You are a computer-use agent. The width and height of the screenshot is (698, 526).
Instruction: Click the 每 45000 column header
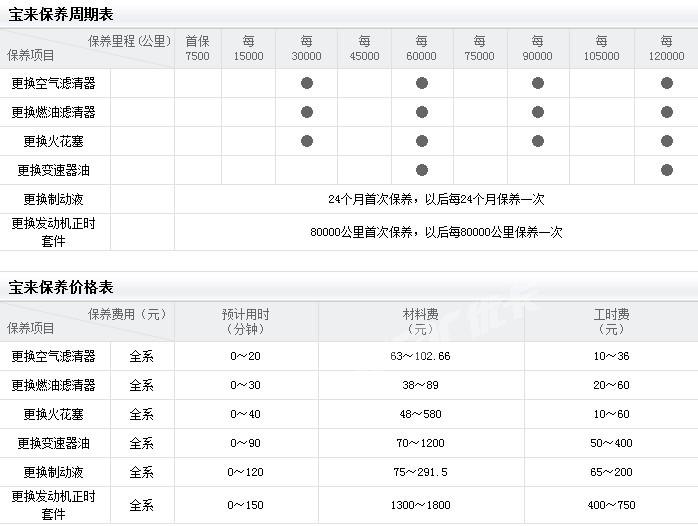click(x=364, y=49)
